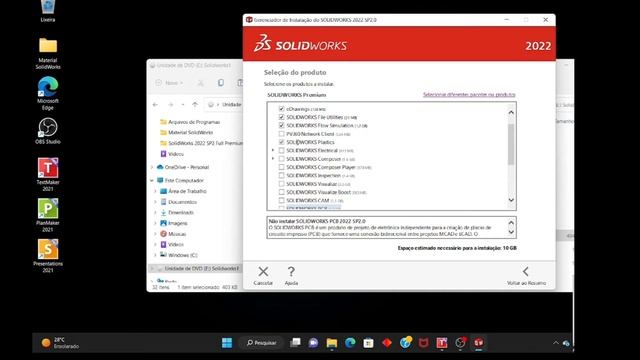640x360 pixels.
Task: Expand SOLIDWORKS Composer tree node
Action: [x=273, y=158]
